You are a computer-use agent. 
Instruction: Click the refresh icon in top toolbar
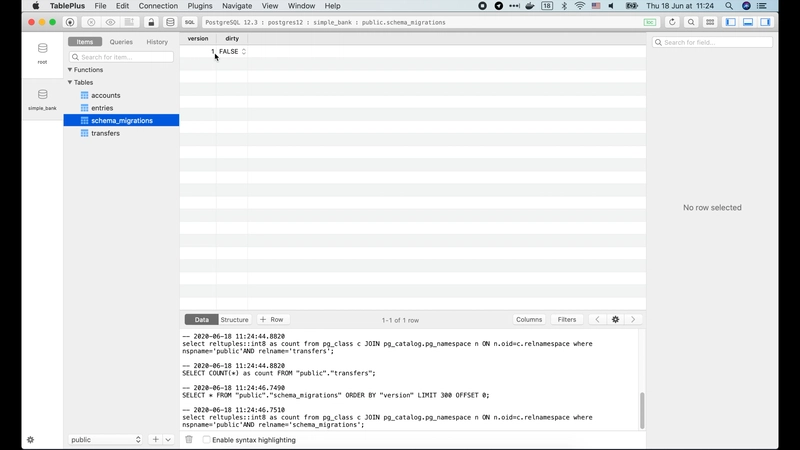click(672, 22)
